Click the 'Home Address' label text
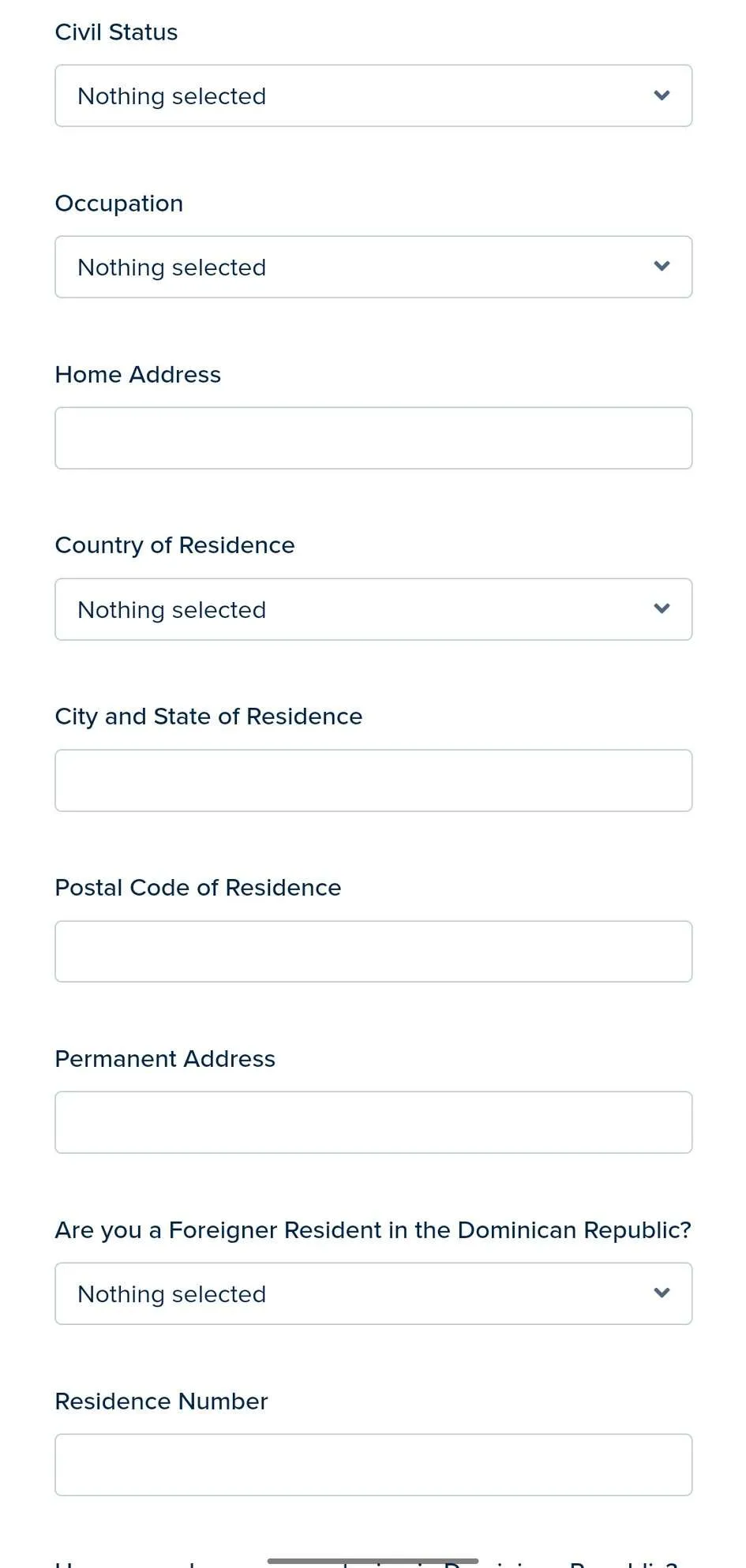746x1568 pixels. [x=138, y=375]
